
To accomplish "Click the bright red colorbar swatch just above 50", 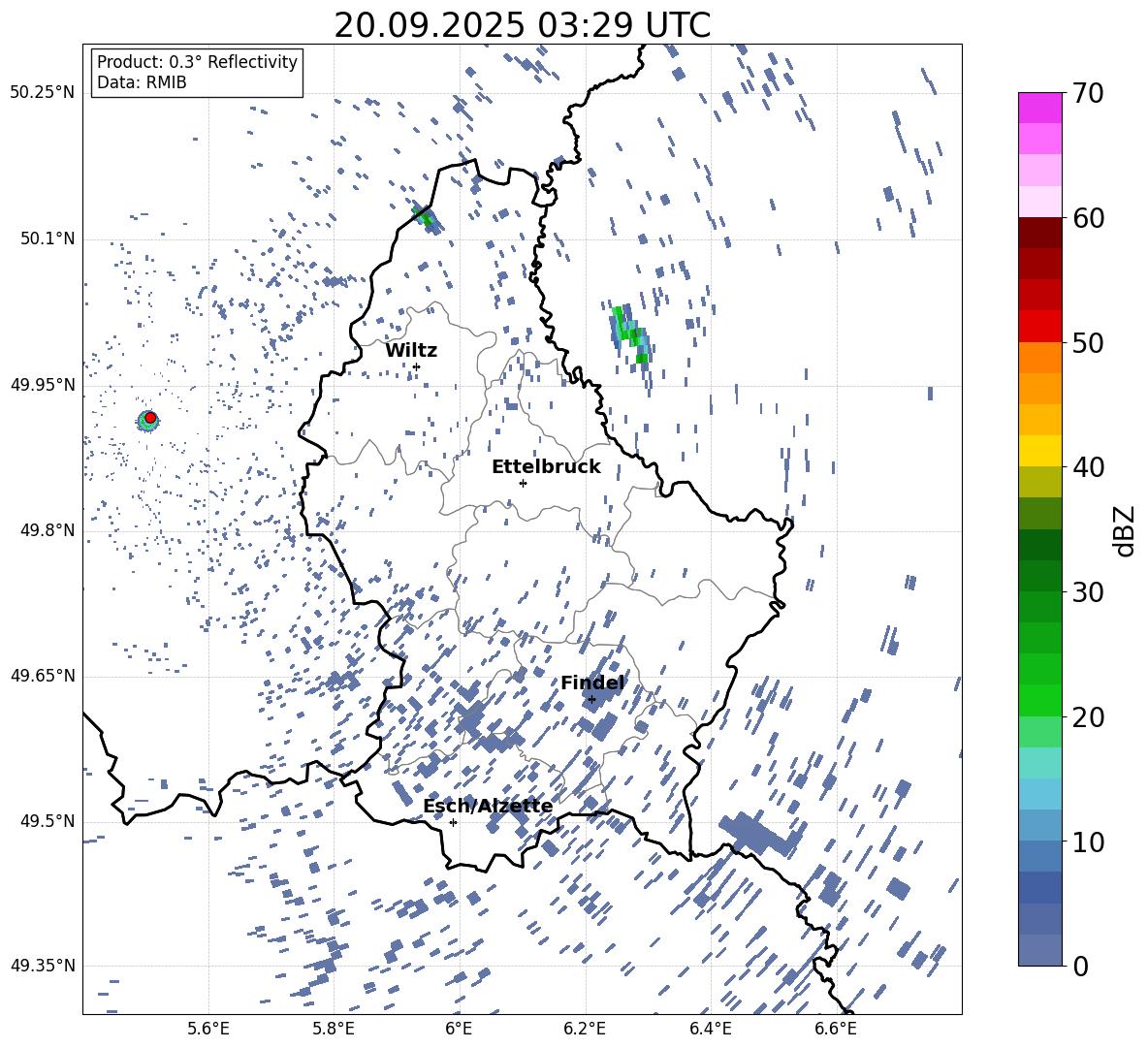I will point(1039,327).
